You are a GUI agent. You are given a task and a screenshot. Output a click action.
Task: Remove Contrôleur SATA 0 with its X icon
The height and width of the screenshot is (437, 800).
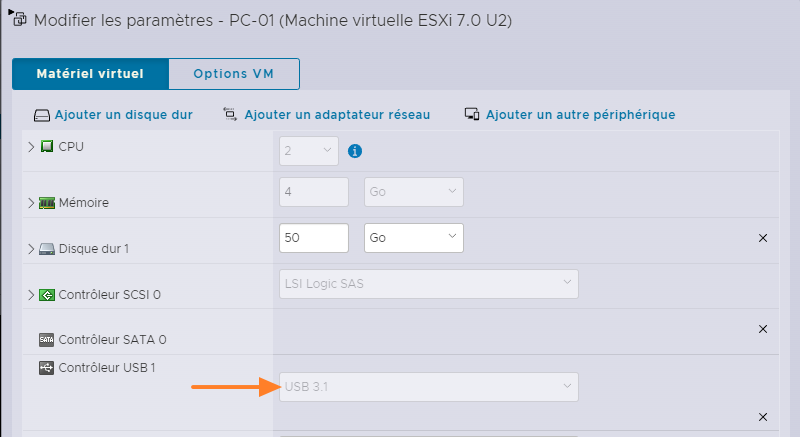pyautogui.click(x=763, y=329)
